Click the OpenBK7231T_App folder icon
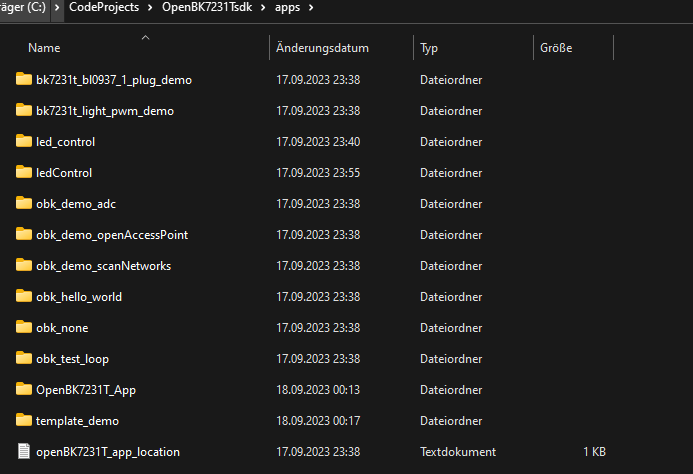 point(24,389)
